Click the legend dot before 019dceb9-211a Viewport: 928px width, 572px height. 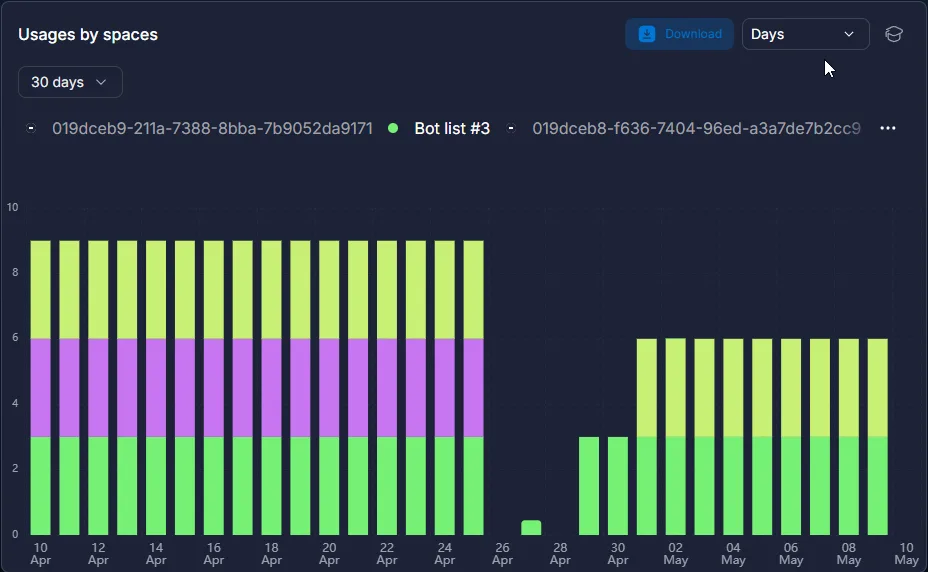point(31,128)
